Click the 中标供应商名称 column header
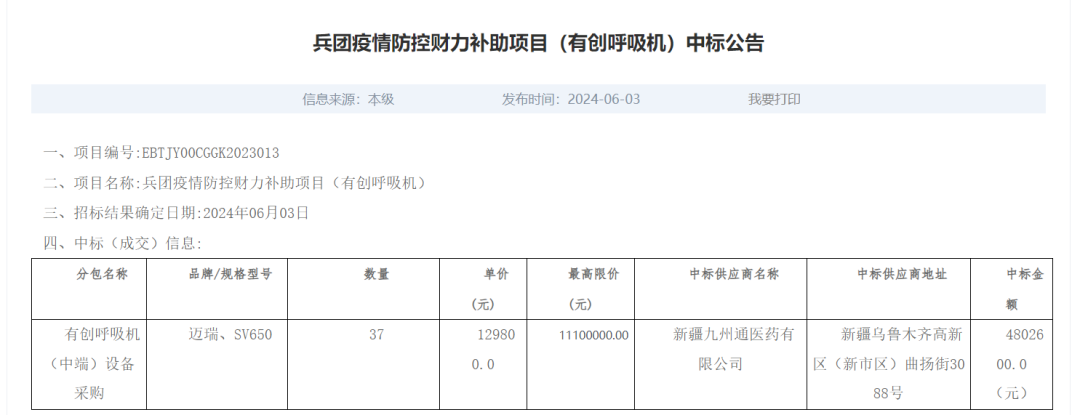Screen dimensions: 1080x415 click(720, 274)
